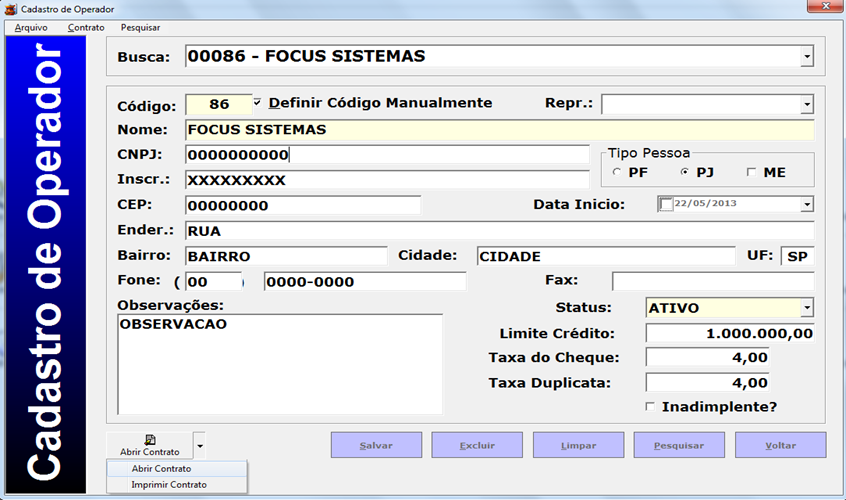
Task: Click the Nome field with FOCUS SISTEMAS
Action: point(500,130)
